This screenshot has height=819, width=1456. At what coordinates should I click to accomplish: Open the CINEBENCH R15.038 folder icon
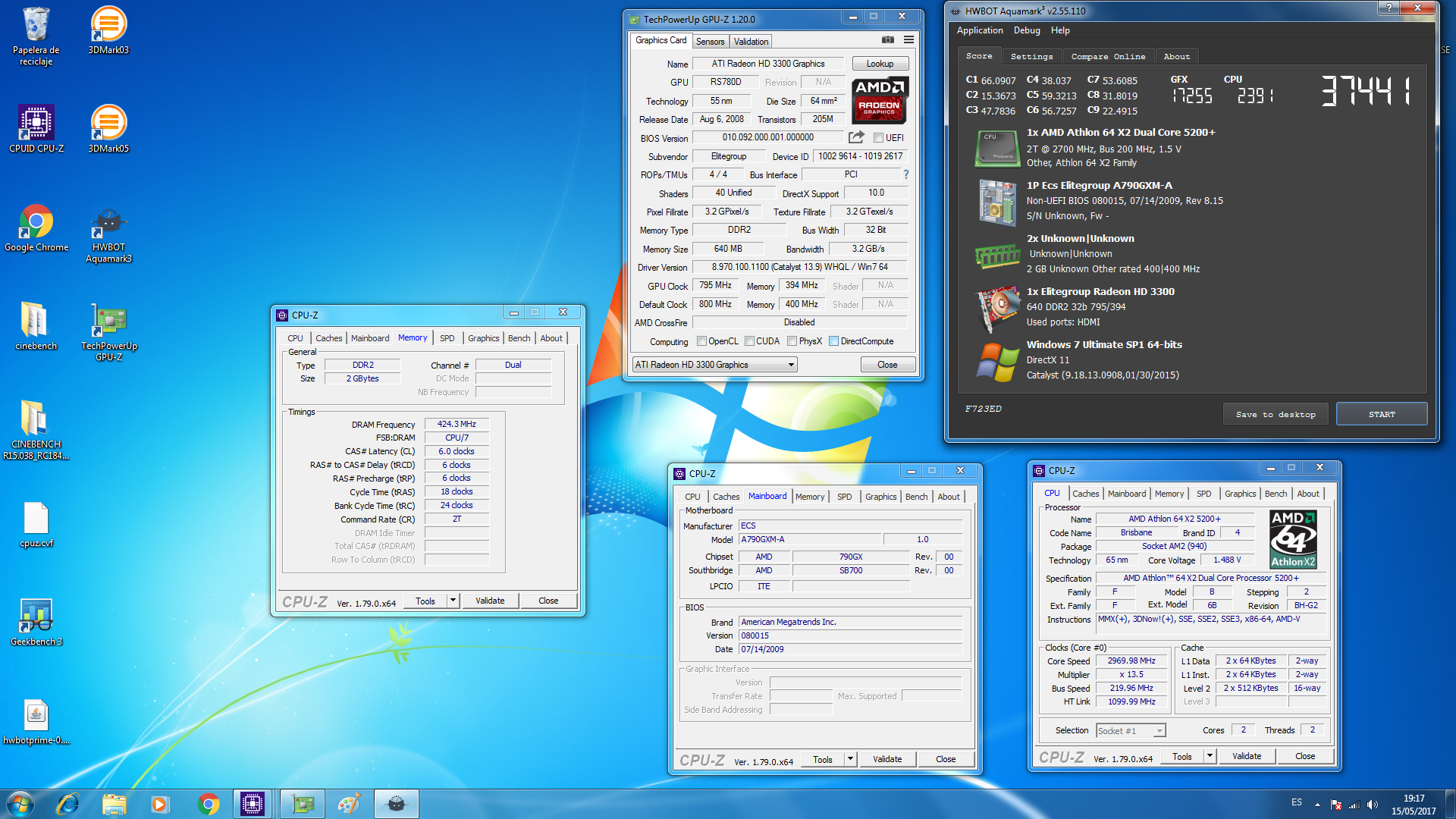[x=36, y=430]
